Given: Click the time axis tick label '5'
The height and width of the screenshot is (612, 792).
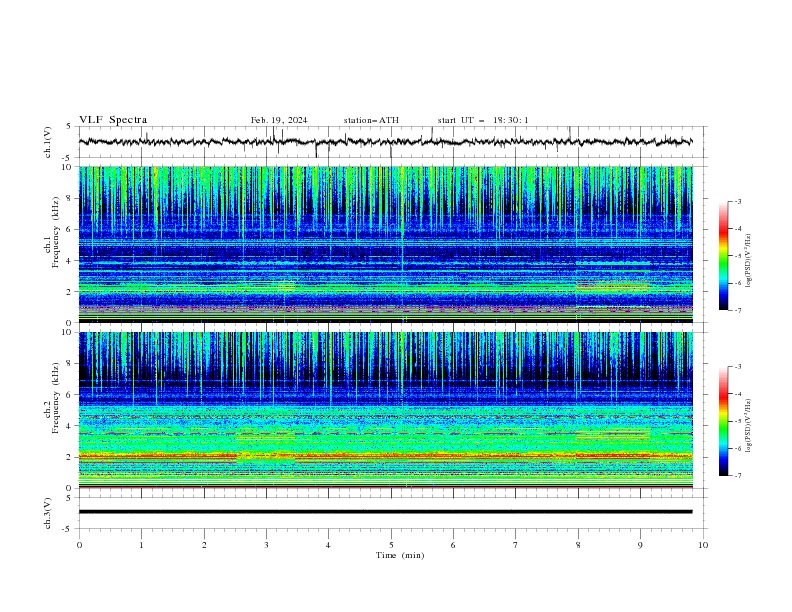Looking at the screenshot, I should click(391, 545).
